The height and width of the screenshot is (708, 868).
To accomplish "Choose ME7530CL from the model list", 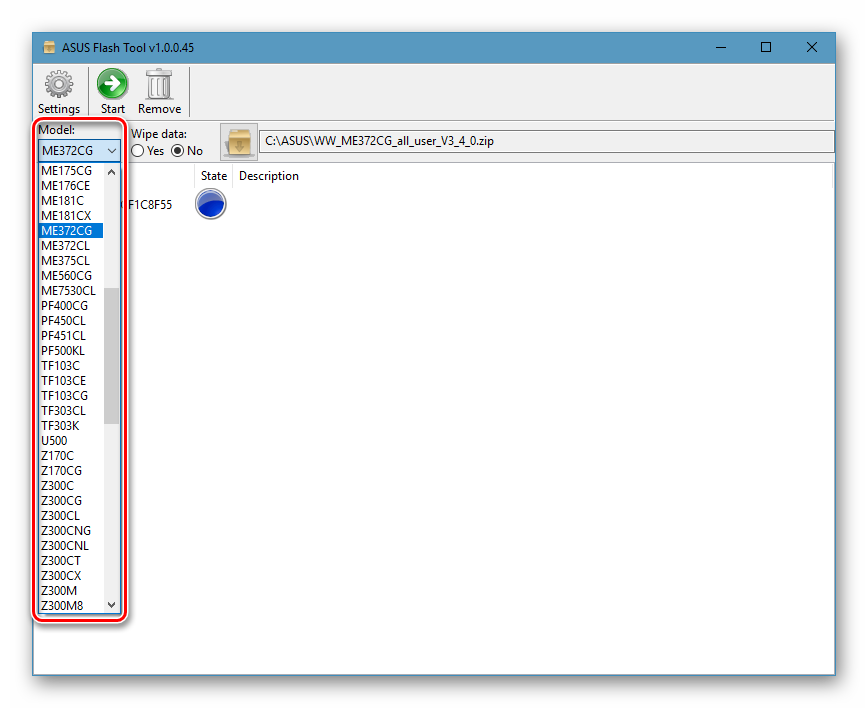I will point(71,290).
